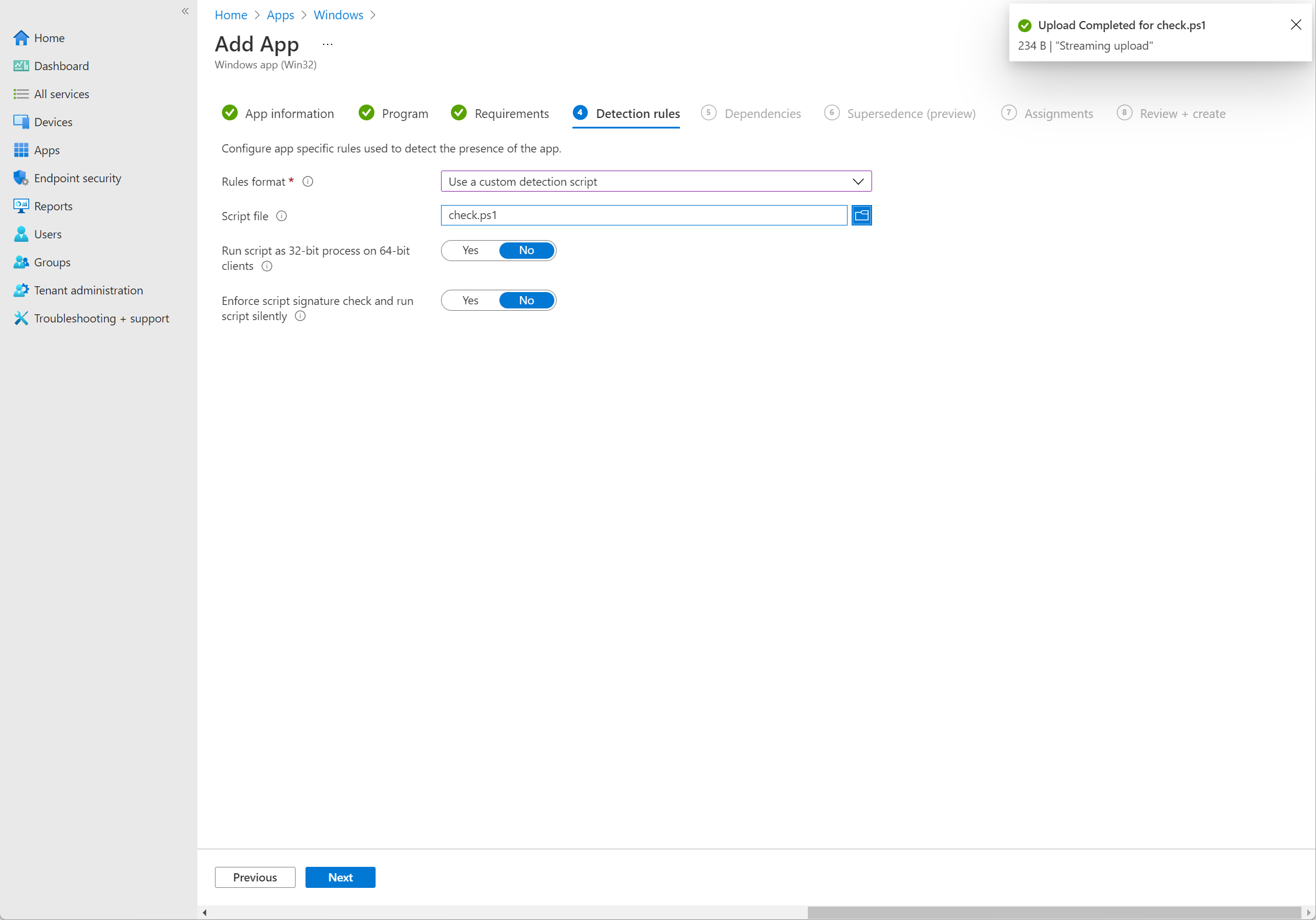The height and width of the screenshot is (920, 1316).
Task: Collapse the sidebar with the double chevron
Action: pos(185,11)
